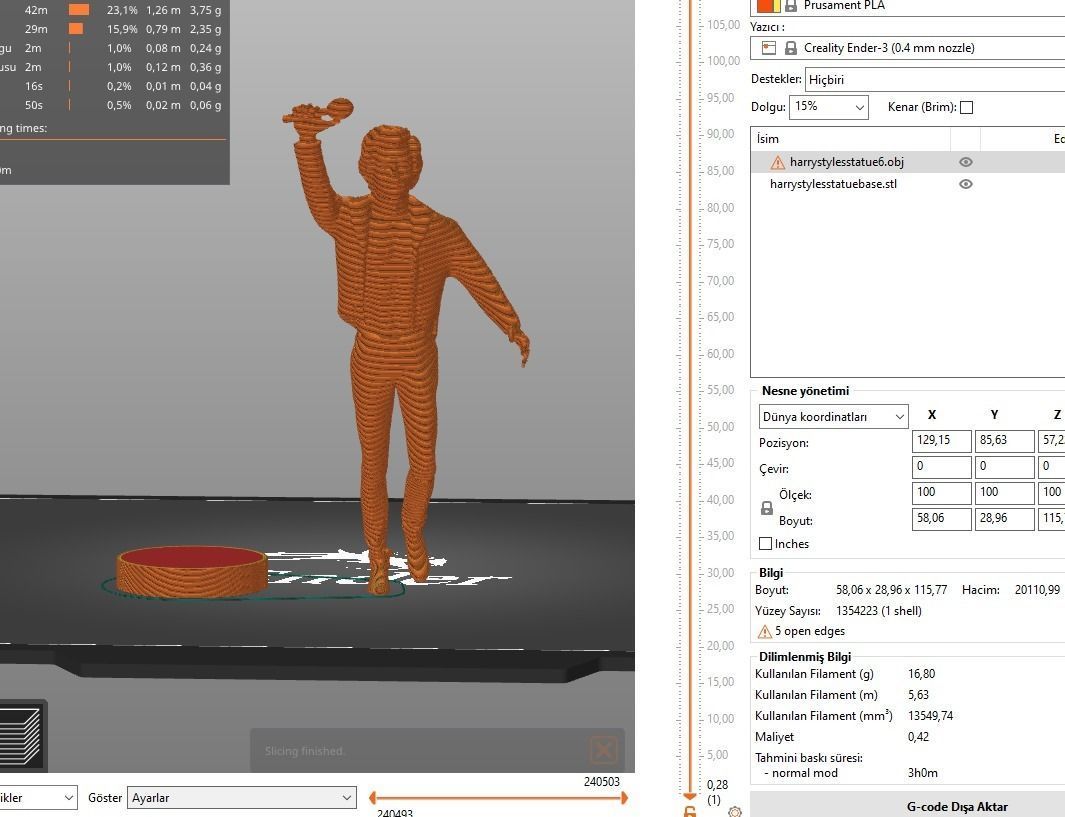Screen dimensions: 1065x817
Task: Click the layers preview view icon
Action: click(20, 737)
